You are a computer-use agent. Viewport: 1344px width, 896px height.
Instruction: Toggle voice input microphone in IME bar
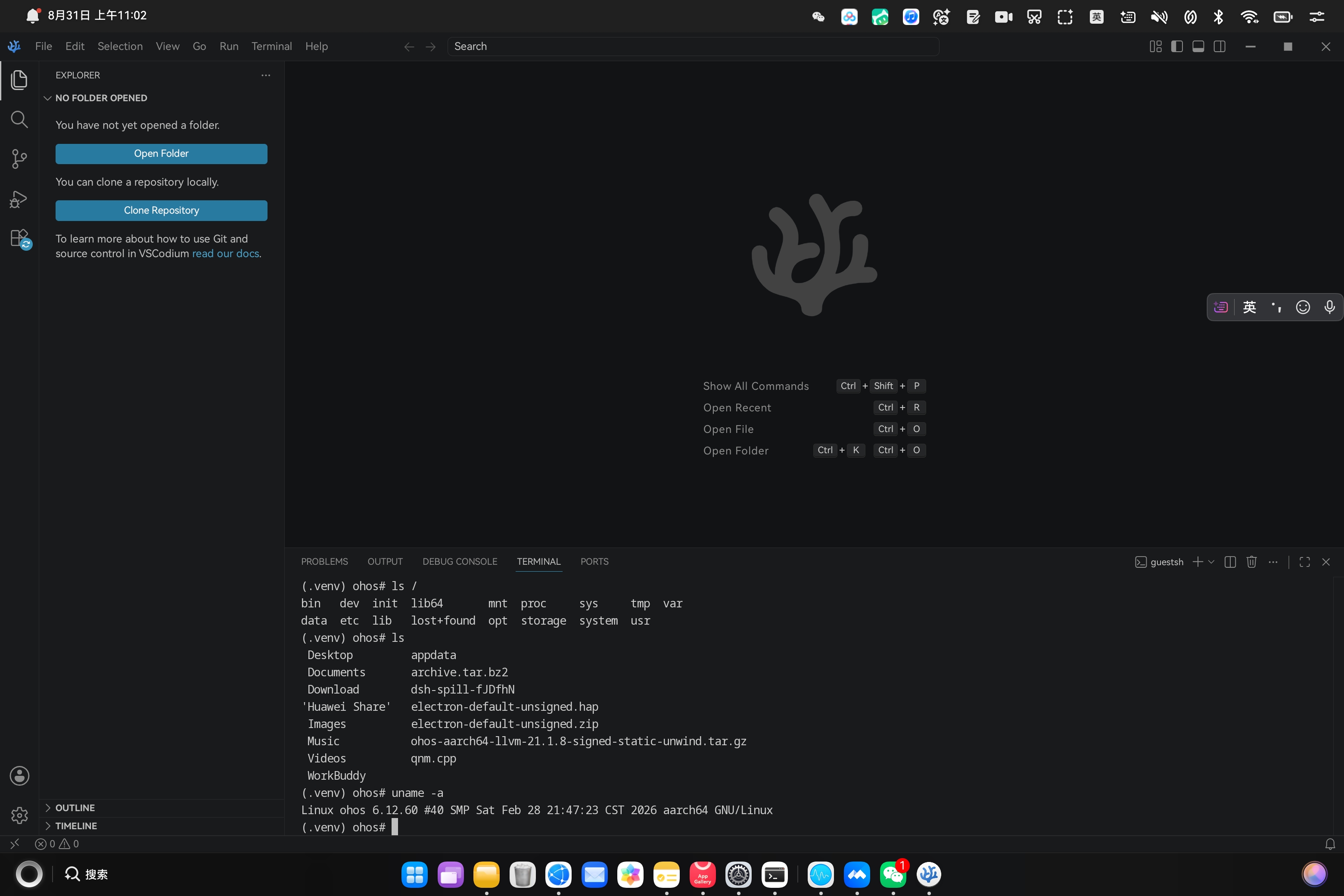[x=1329, y=308]
